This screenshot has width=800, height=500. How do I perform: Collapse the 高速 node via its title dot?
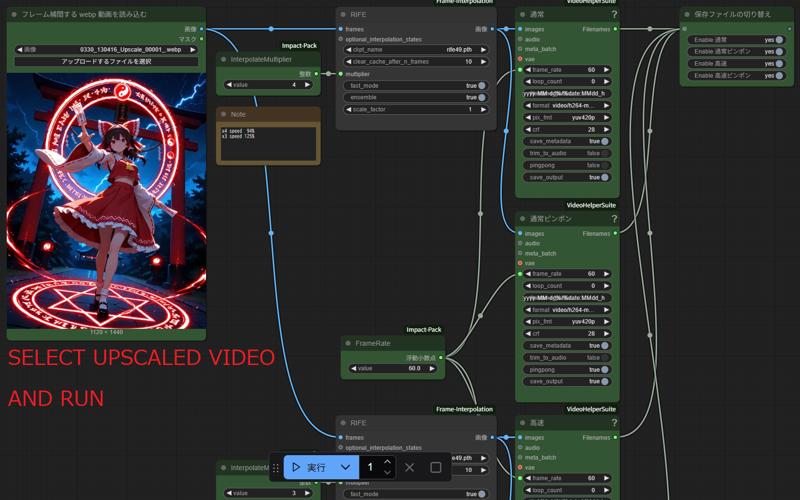[x=522, y=423]
